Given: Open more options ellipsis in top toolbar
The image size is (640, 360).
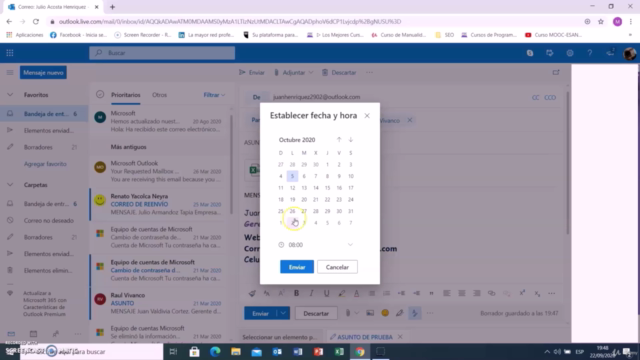Looking at the screenshot, I should [x=369, y=72].
